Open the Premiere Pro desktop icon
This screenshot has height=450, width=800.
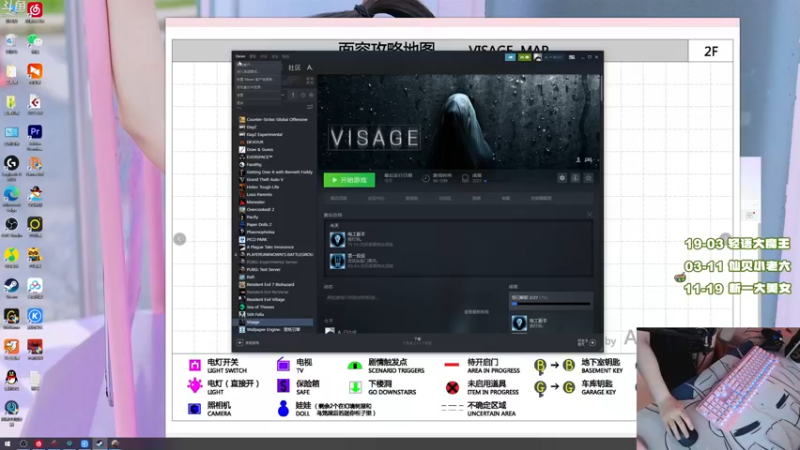pyautogui.click(x=35, y=132)
